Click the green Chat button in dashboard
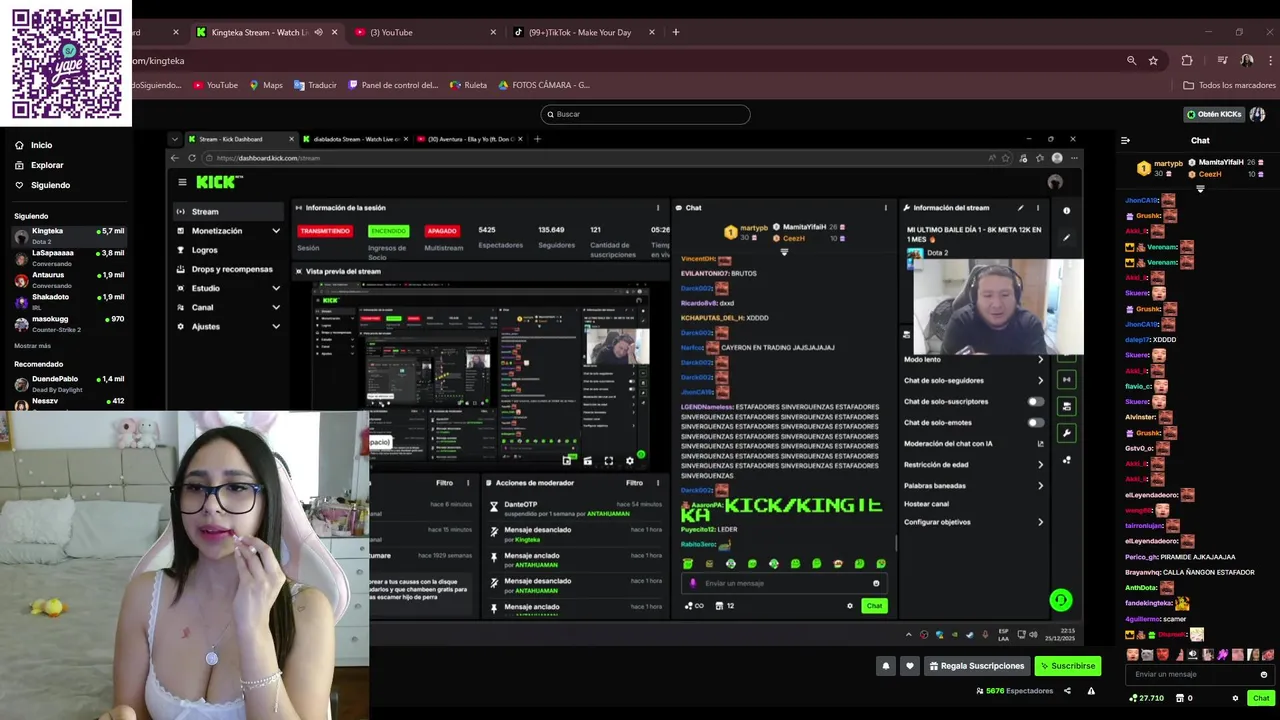Image resolution: width=1280 pixels, height=720 pixels. 874,605
